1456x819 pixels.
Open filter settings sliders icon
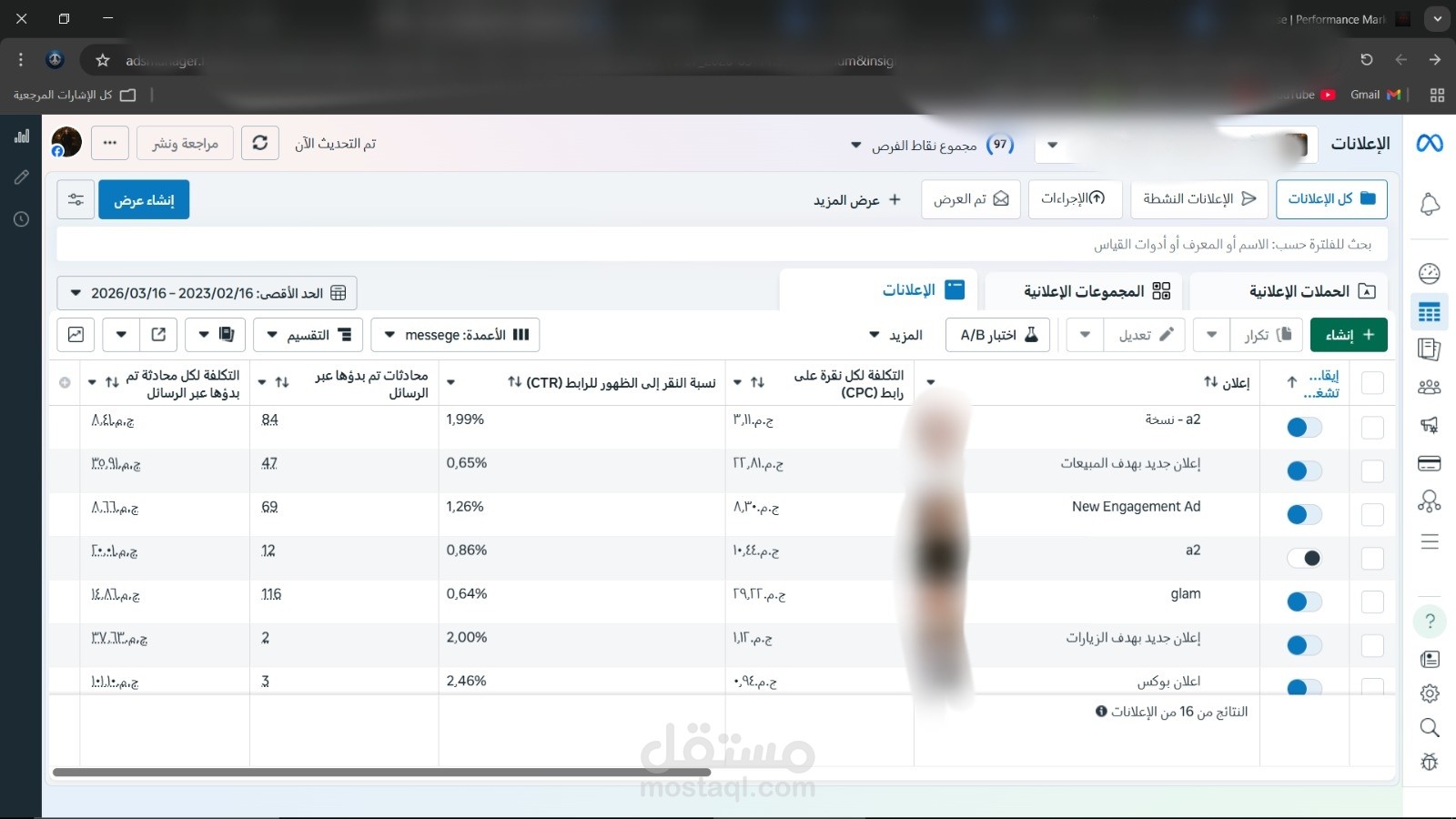[x=76, y=199]
